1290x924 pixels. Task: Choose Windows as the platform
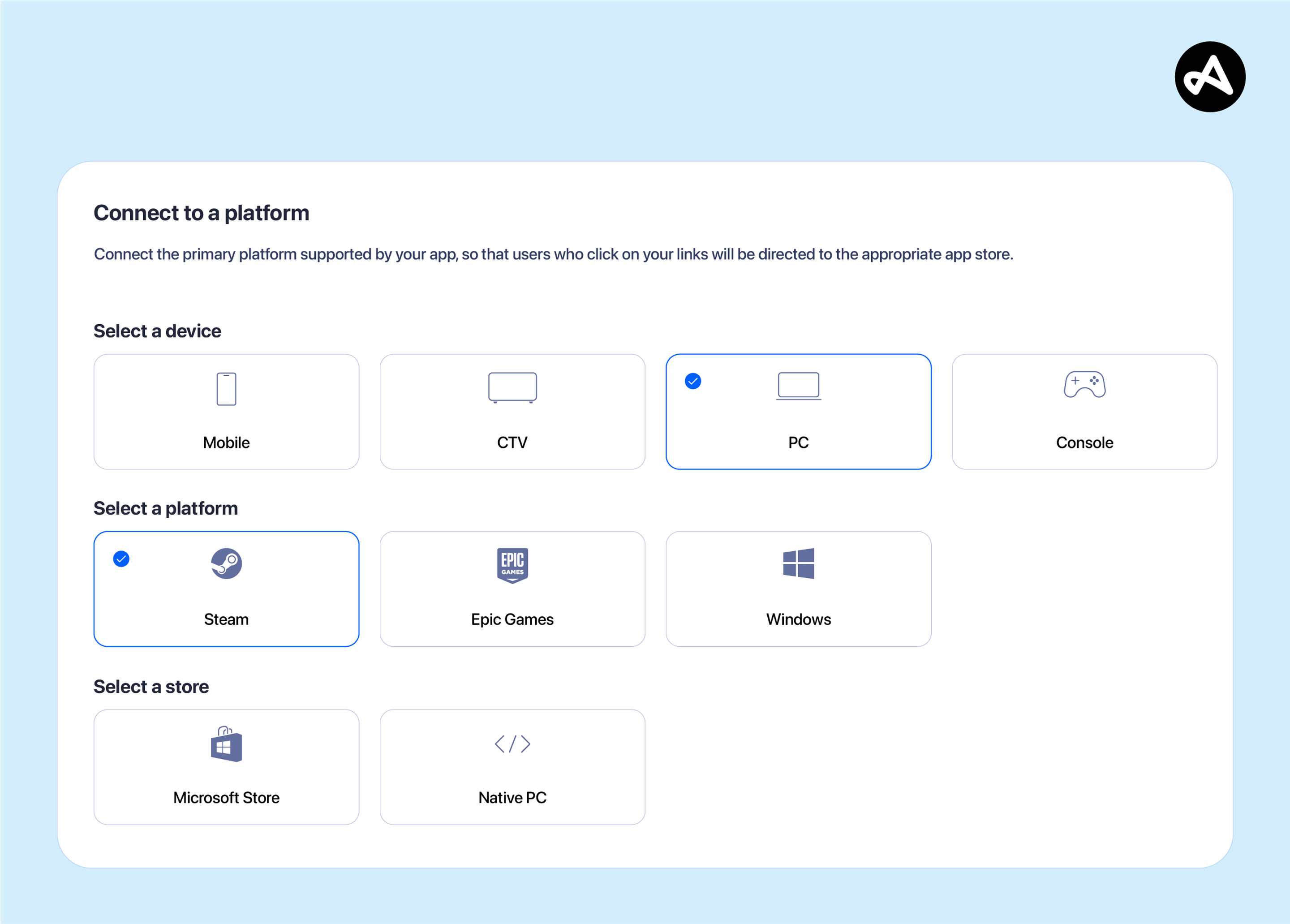click(x=799, y=589)
